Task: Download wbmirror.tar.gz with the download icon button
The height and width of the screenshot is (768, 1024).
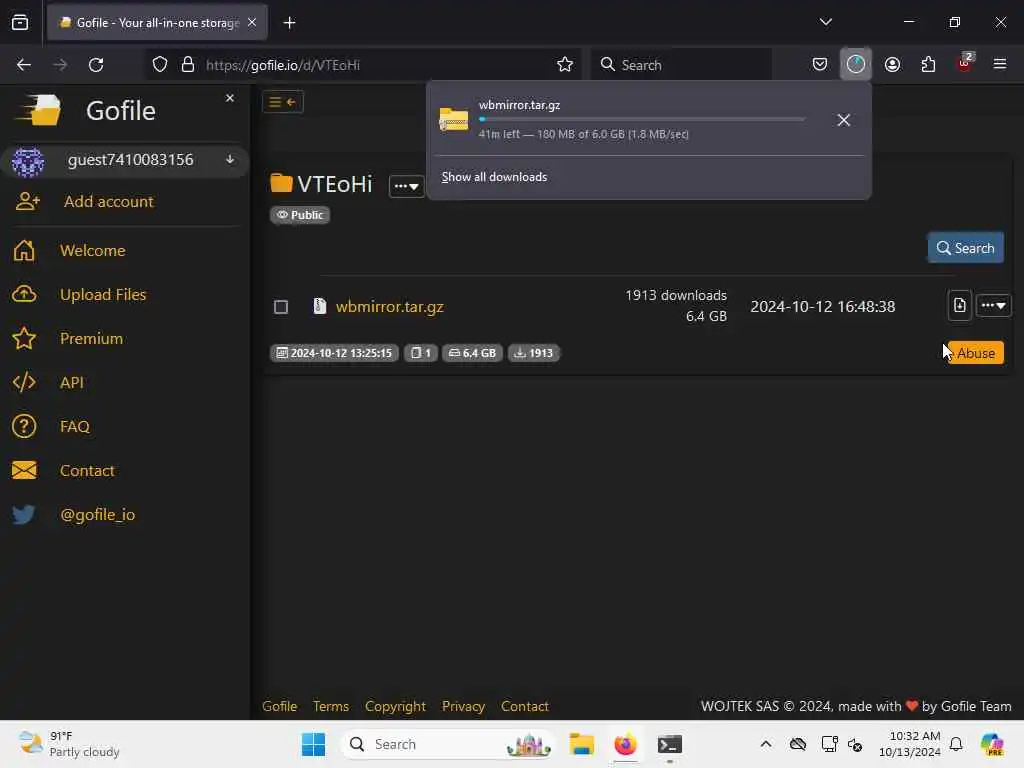Action: (x=959, y=305)
